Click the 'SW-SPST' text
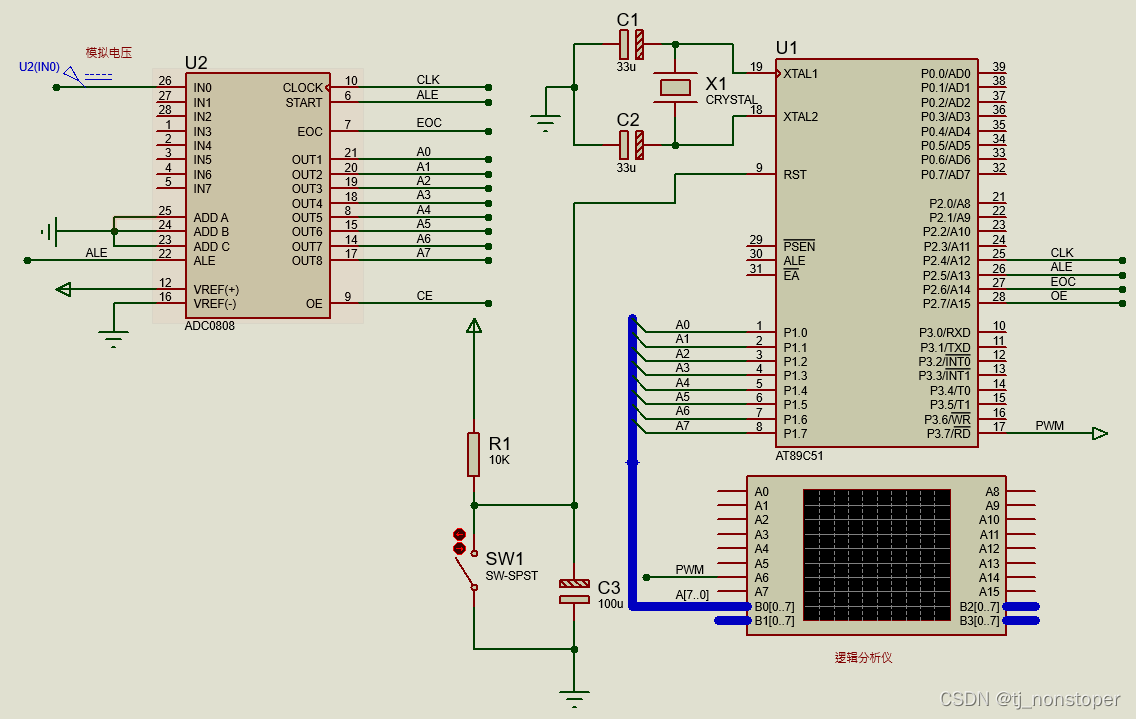This screenshot has height=719, width=1136. (x=511, y=575)
